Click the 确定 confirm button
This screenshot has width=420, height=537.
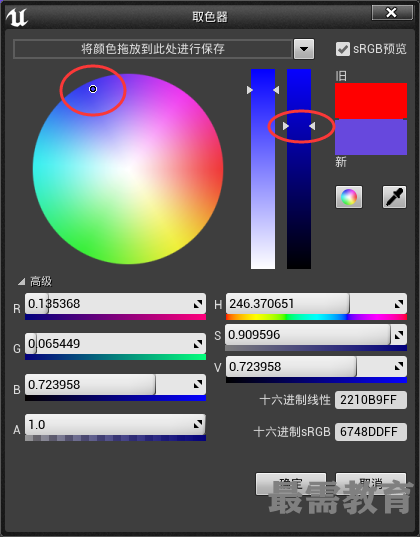291,484
